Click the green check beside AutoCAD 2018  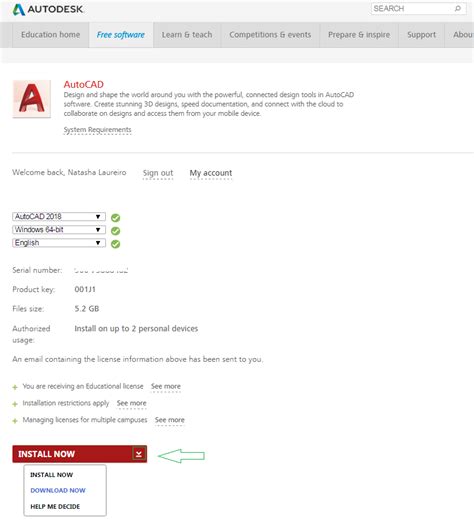[116, 218]
